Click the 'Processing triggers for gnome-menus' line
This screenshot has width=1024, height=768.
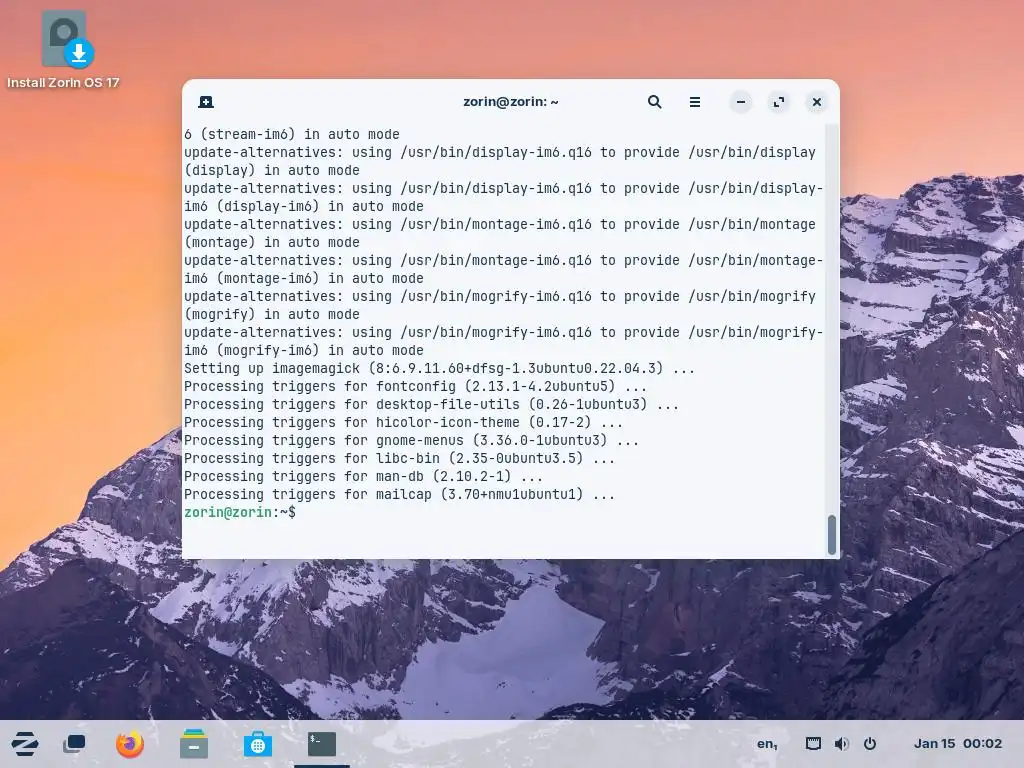point(411,440)
